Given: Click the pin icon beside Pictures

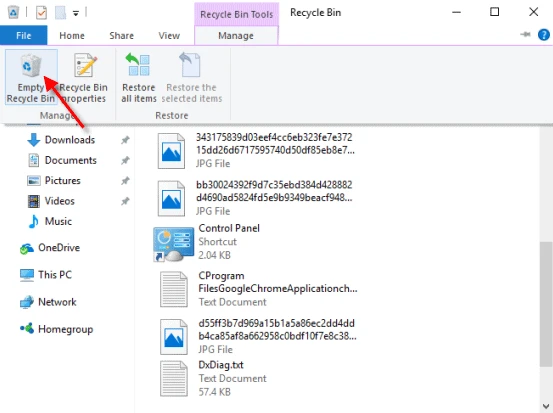Looking at the screenshot, I should tap(125, 181).
